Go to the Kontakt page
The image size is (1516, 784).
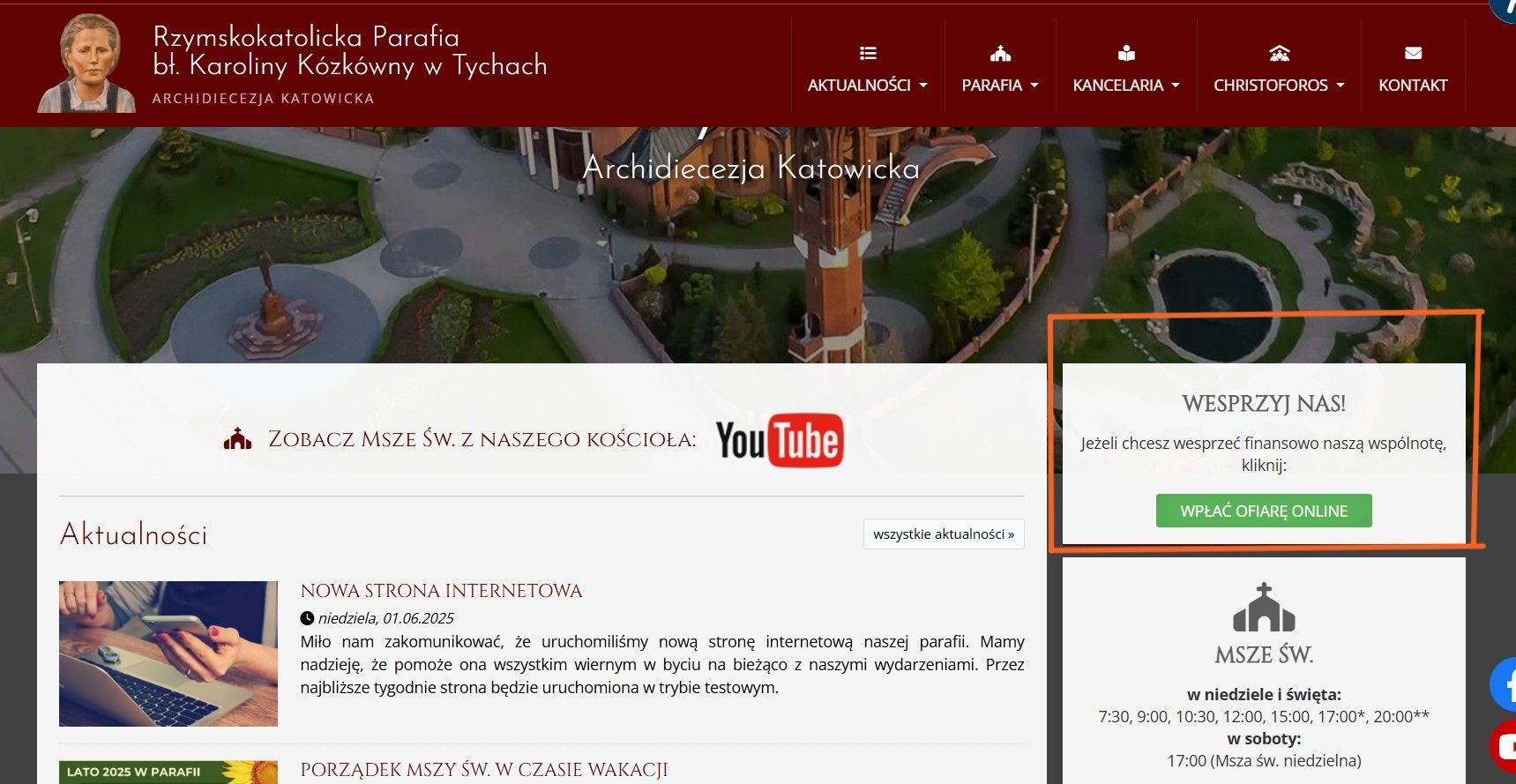[x=1413, y=86]
